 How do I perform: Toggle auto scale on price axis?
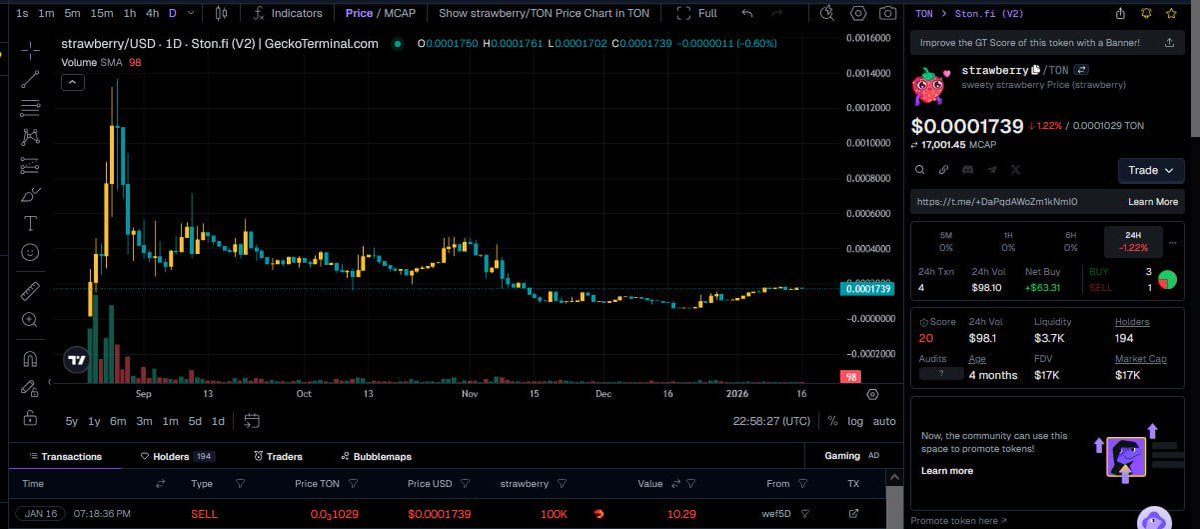(884, 421)
